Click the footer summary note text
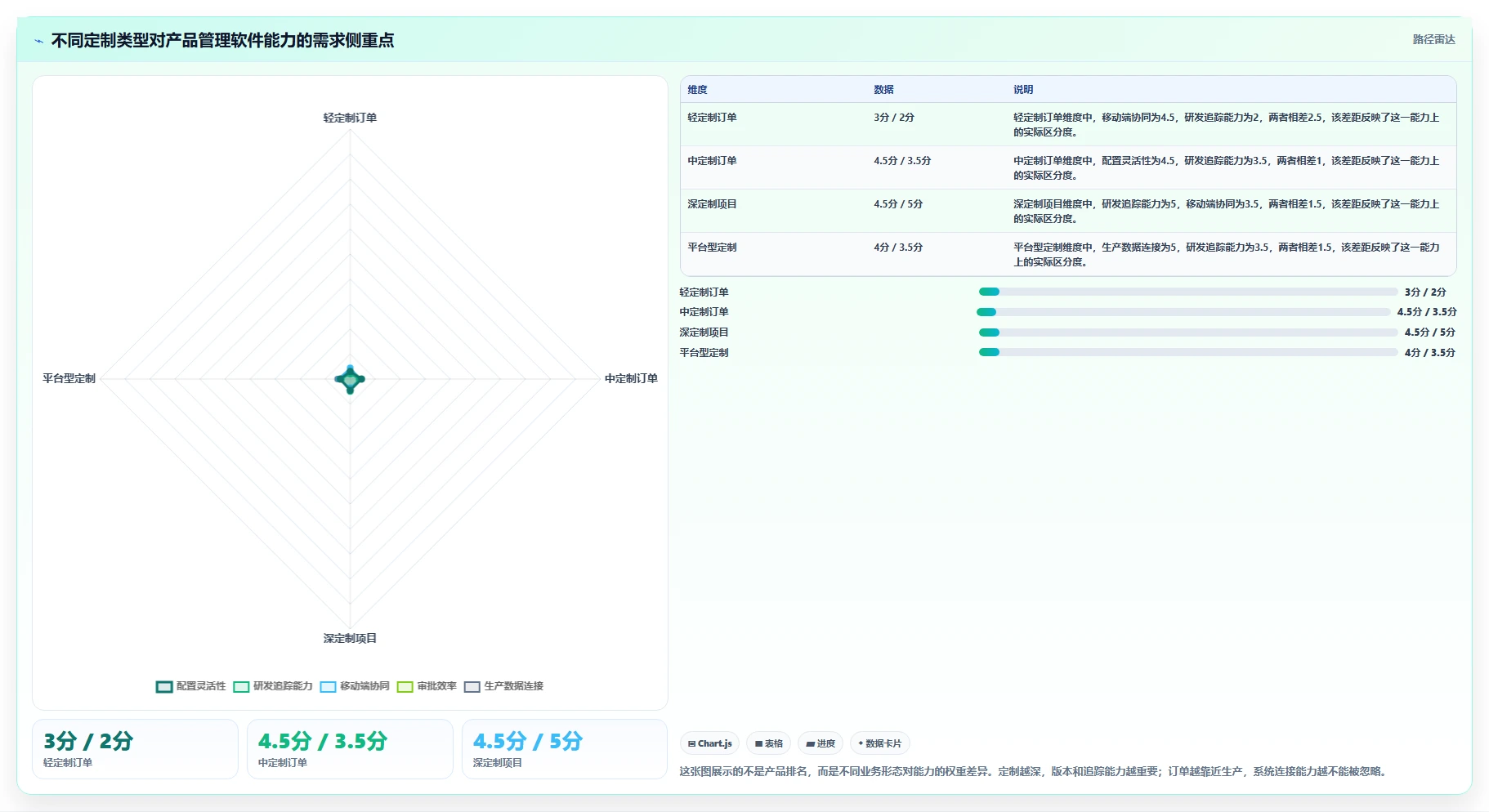 pos(1035,771)
